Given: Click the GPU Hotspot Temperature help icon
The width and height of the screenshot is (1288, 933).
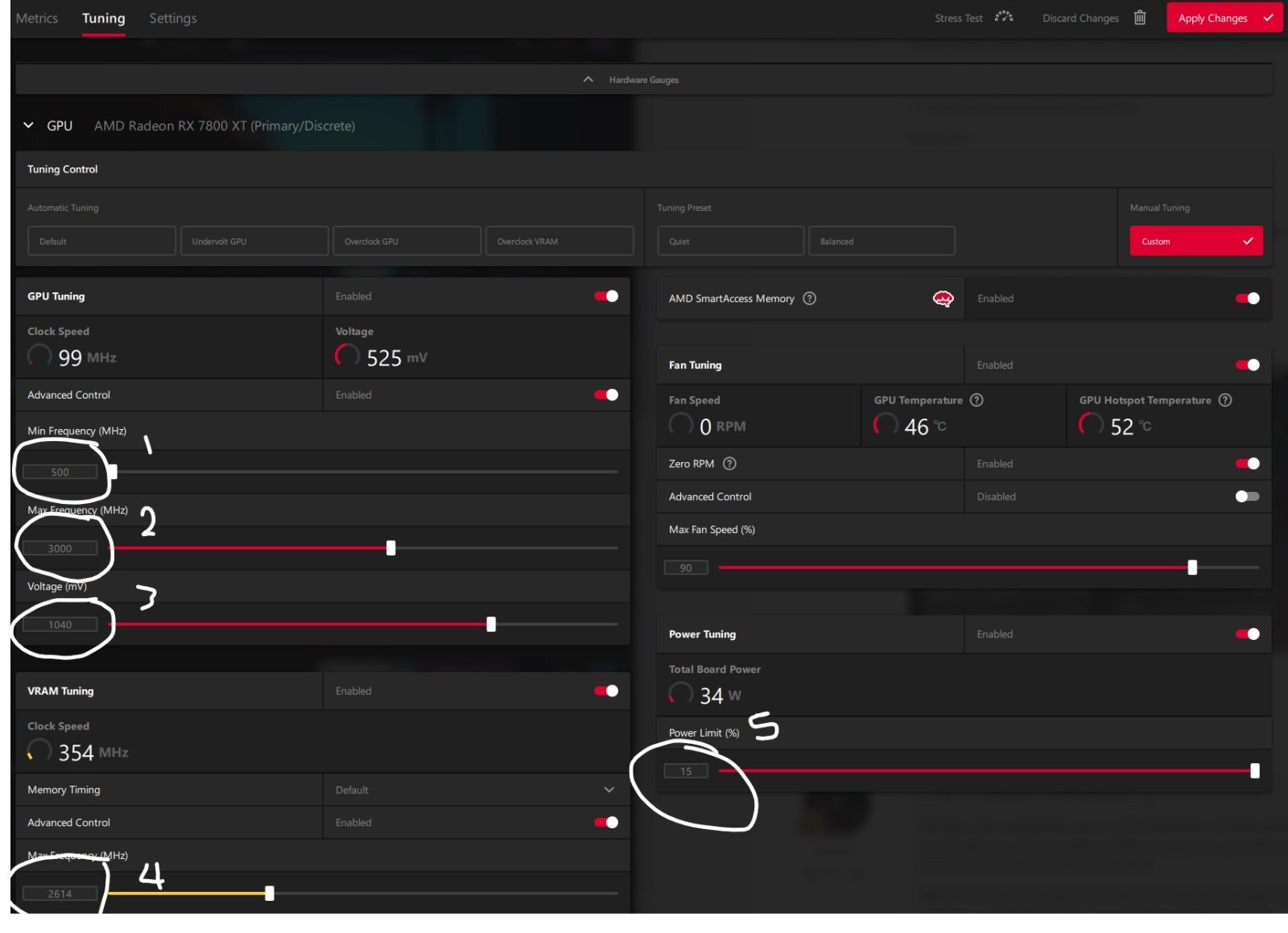Looking at the screenshot, I should click(x=1225, y=400).
